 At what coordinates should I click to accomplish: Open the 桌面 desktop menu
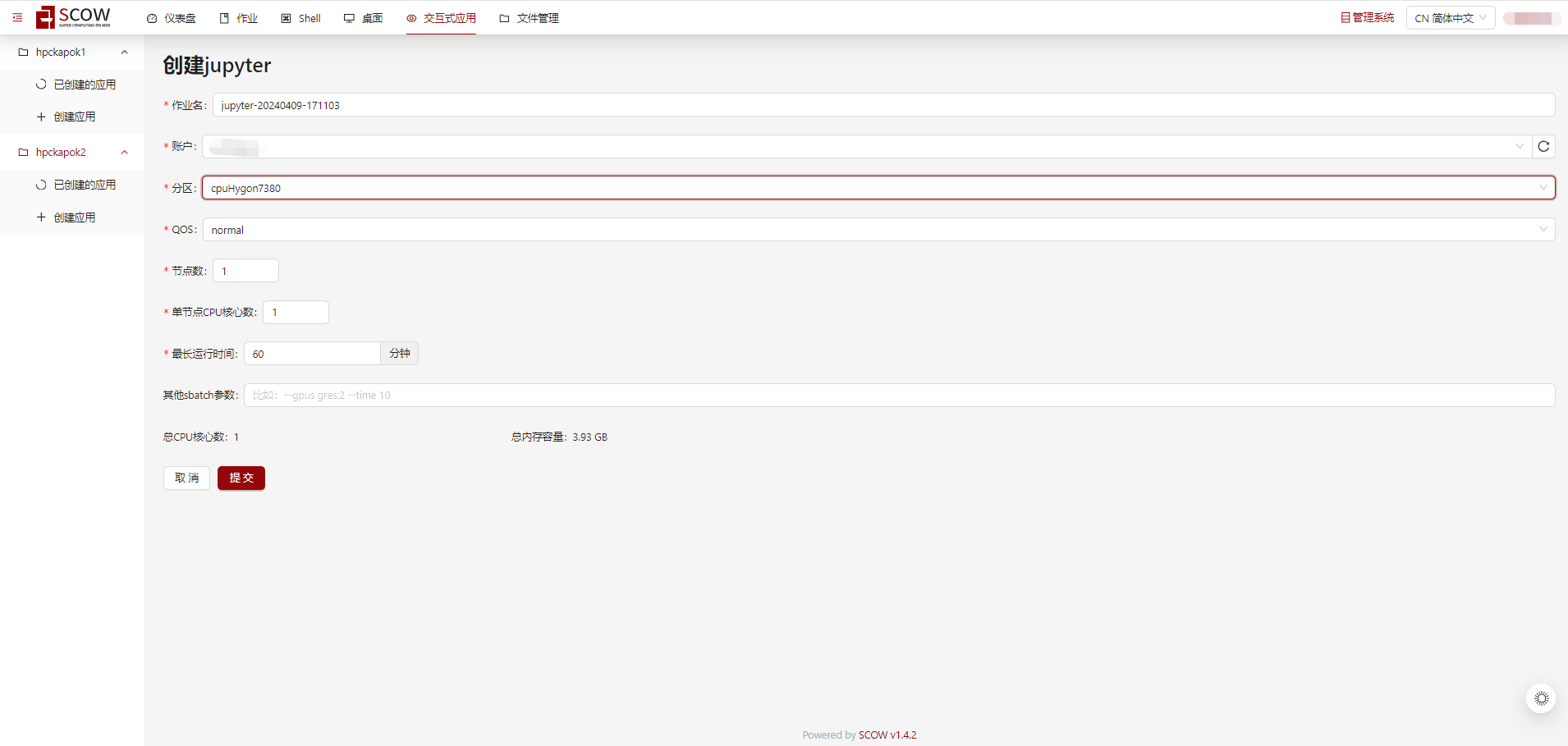tap(364, 18)
